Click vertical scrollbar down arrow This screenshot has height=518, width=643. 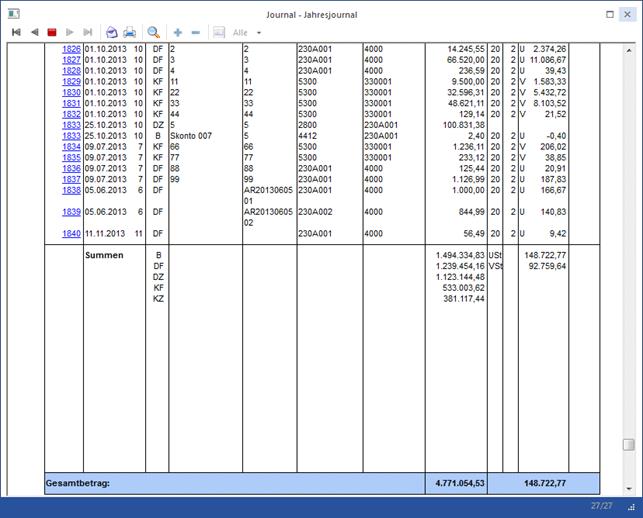coord(628,490)
